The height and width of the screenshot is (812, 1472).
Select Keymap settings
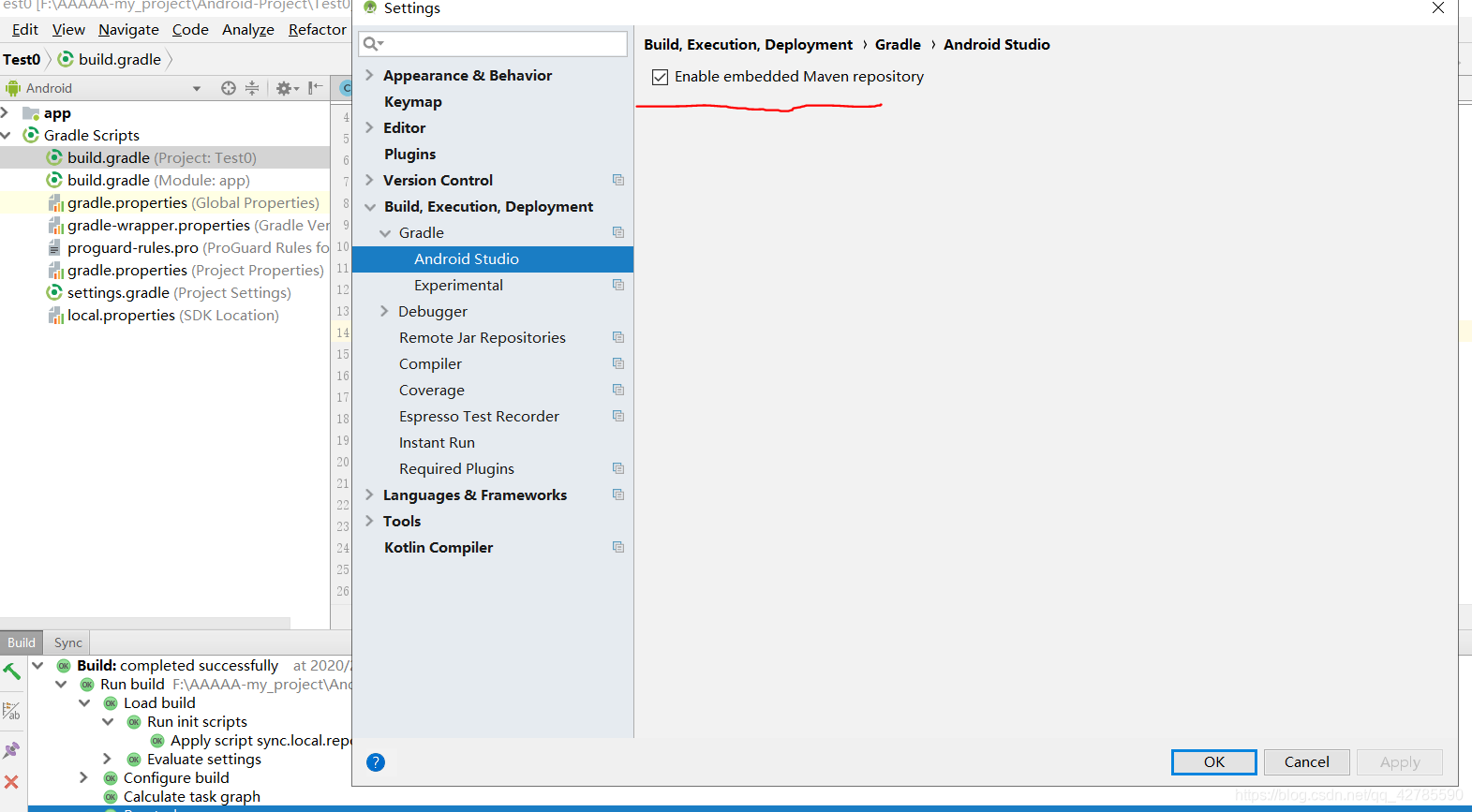[413, 102]
